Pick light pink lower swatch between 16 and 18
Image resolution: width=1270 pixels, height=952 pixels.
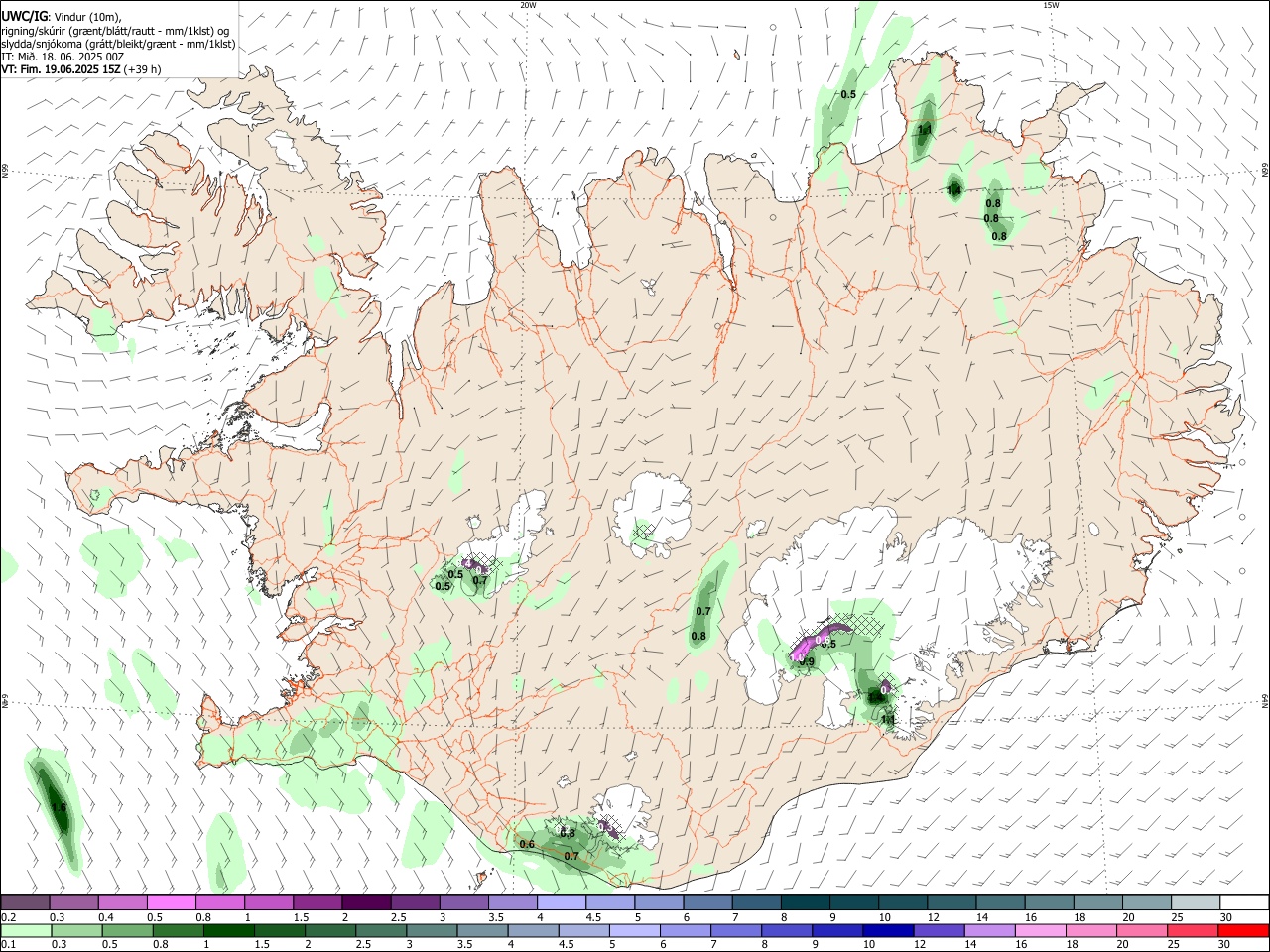(1042, 931)
